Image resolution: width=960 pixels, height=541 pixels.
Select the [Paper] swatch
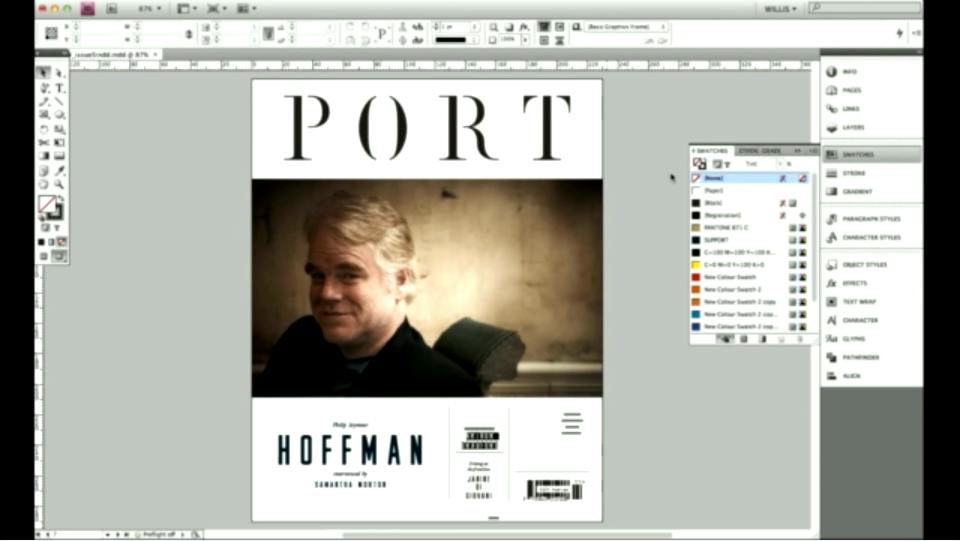click(750, 191)
